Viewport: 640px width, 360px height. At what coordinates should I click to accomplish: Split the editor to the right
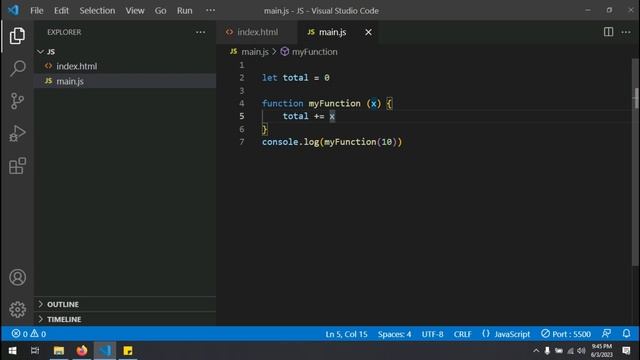pos(608,32)
